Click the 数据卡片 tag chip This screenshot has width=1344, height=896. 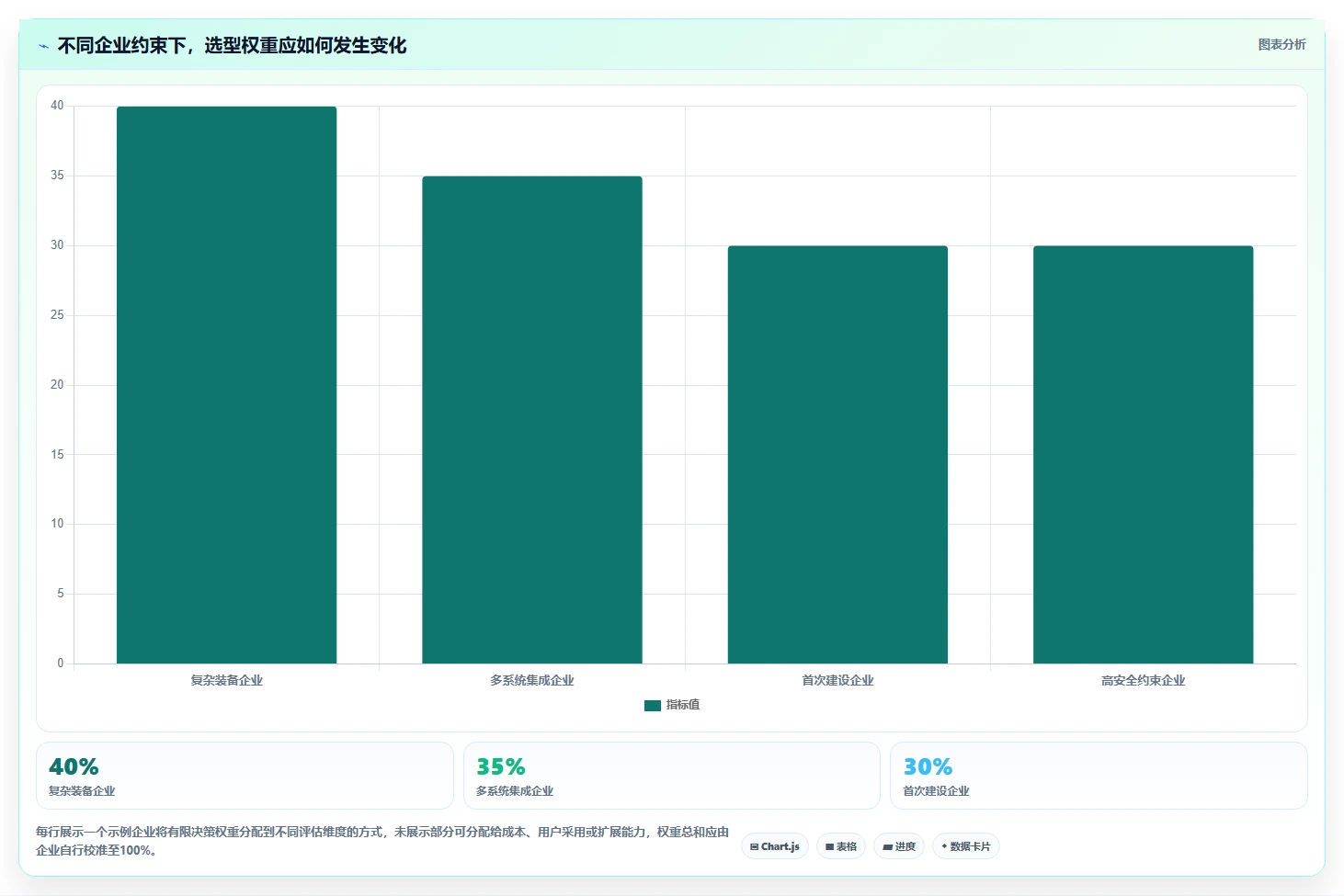point(966,846)
